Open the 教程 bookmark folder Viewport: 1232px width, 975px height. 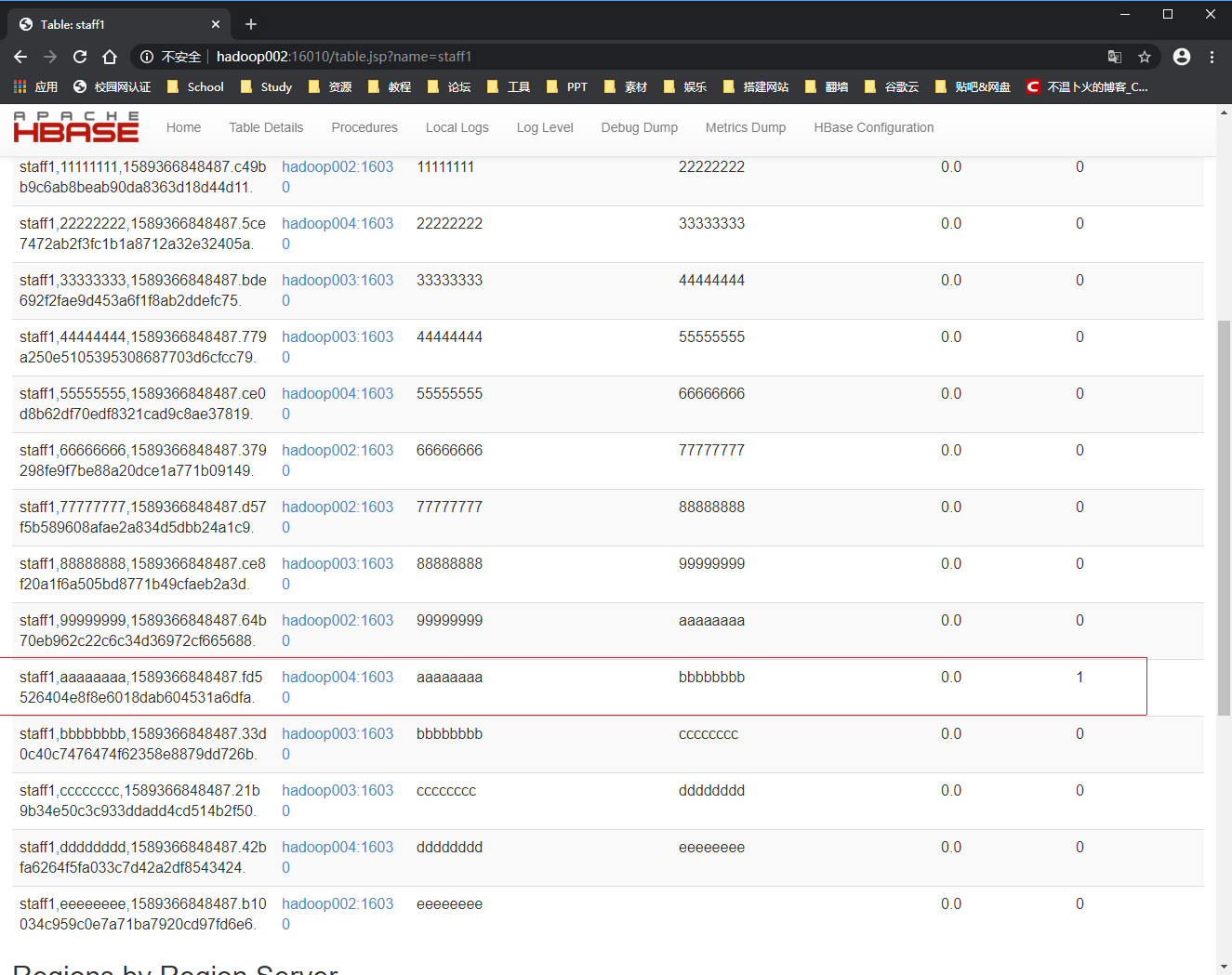point(390,86)
